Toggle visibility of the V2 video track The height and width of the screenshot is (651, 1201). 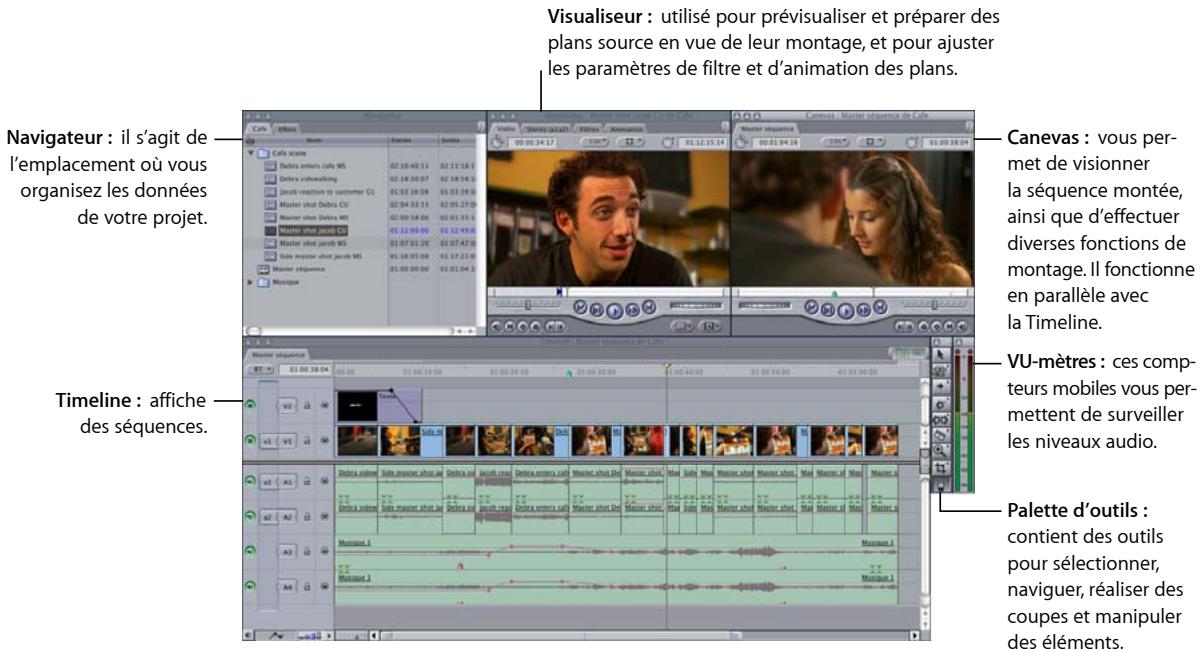[x=251, y=403]
